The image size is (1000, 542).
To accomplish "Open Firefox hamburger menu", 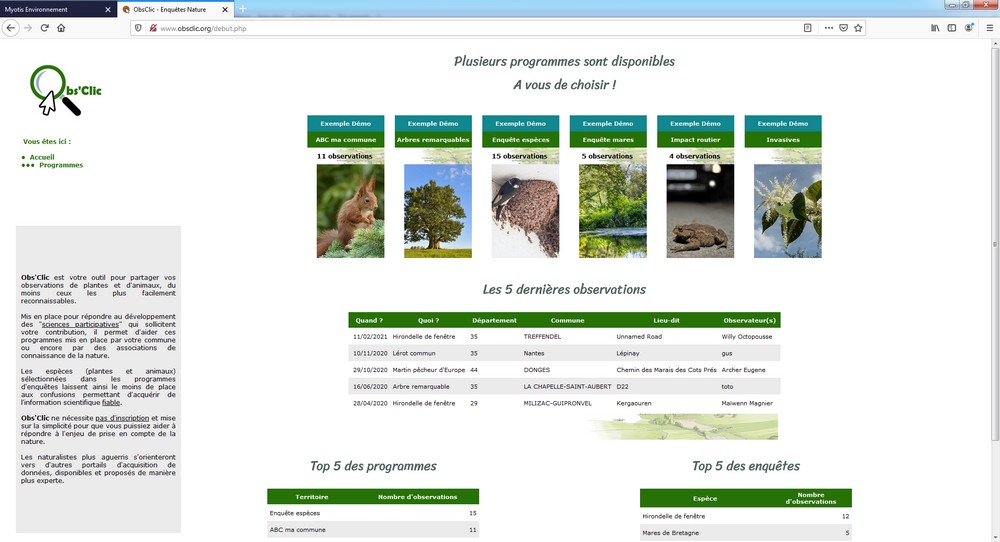I will (x=987, y=28).
